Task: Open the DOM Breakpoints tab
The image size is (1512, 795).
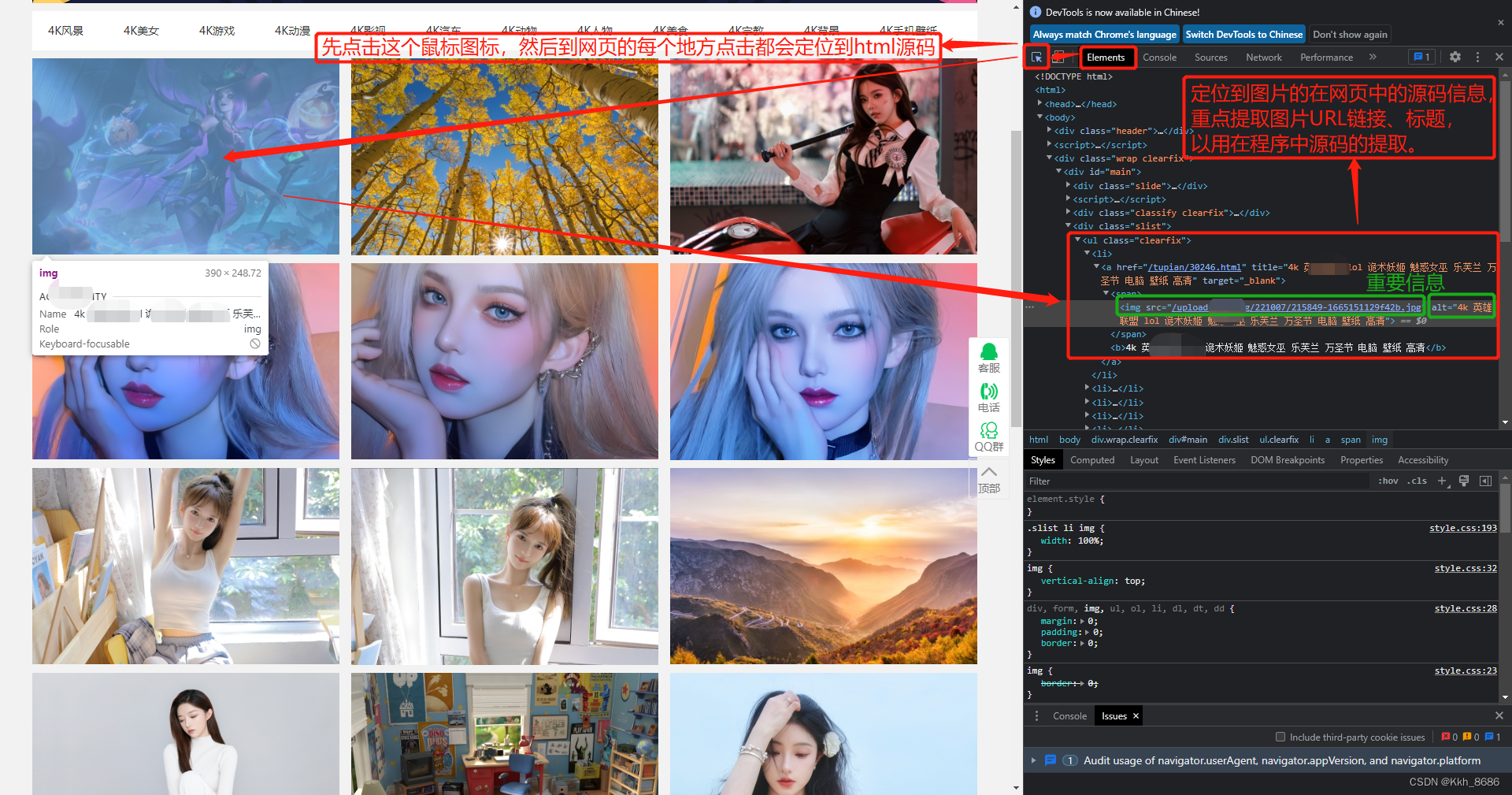Action: 1288,460
